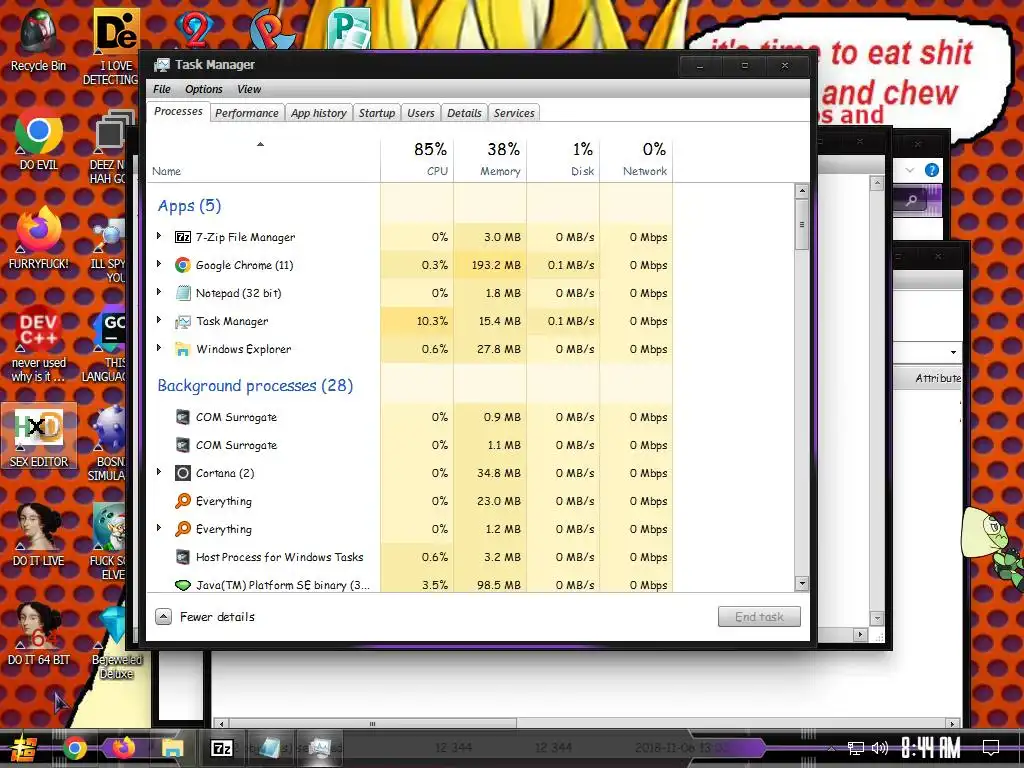Click Google Chrome's 193.2 MB memory value
Screen dimensions: 1024x768
tap(496, 265)
